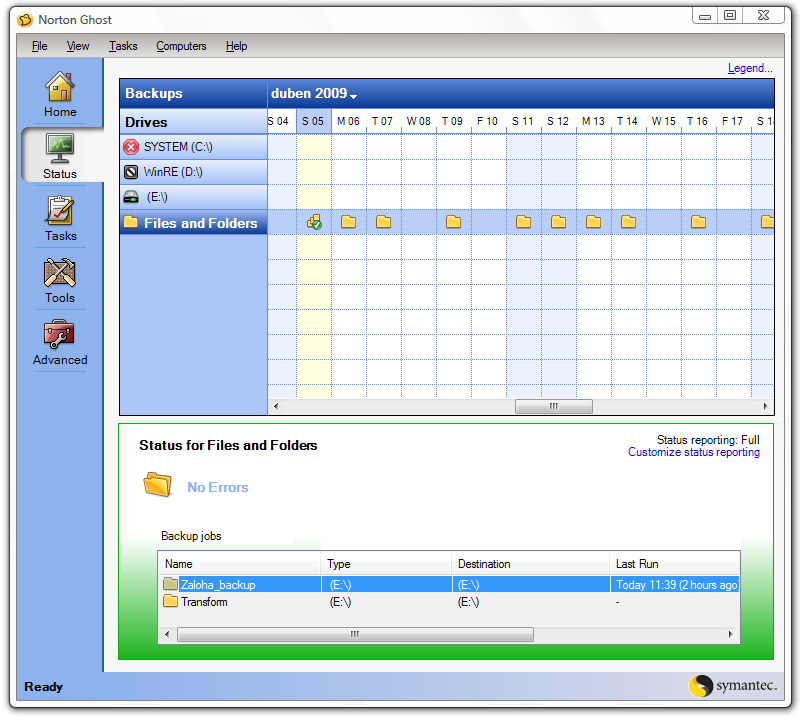Select the backup folder icon on M 06
Viewport: 800px width, 716px height.
(348, 222)
